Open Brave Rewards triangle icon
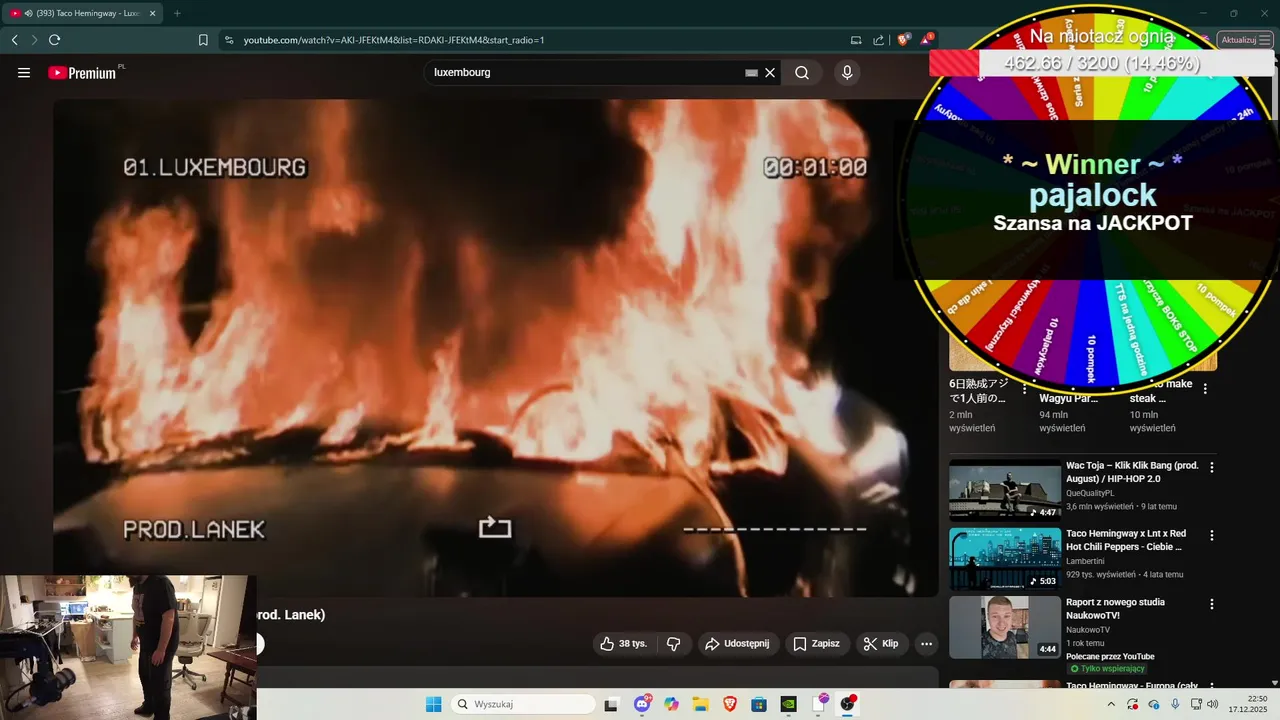 926,40
